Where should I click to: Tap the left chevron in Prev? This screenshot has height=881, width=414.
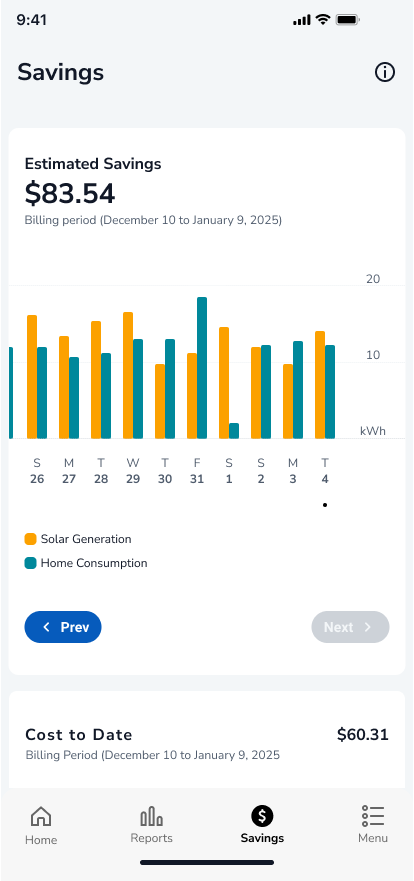47,627
